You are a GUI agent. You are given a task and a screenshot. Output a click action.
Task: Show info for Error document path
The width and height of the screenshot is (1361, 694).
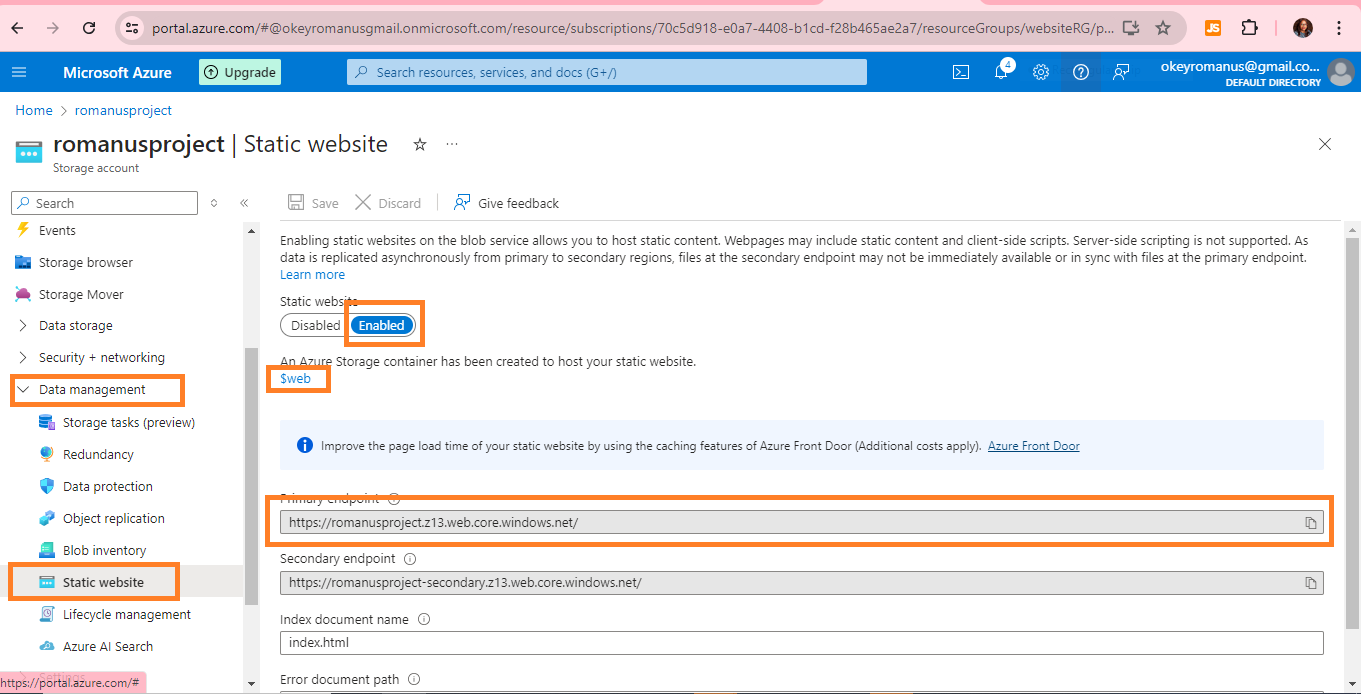(414, 679)
